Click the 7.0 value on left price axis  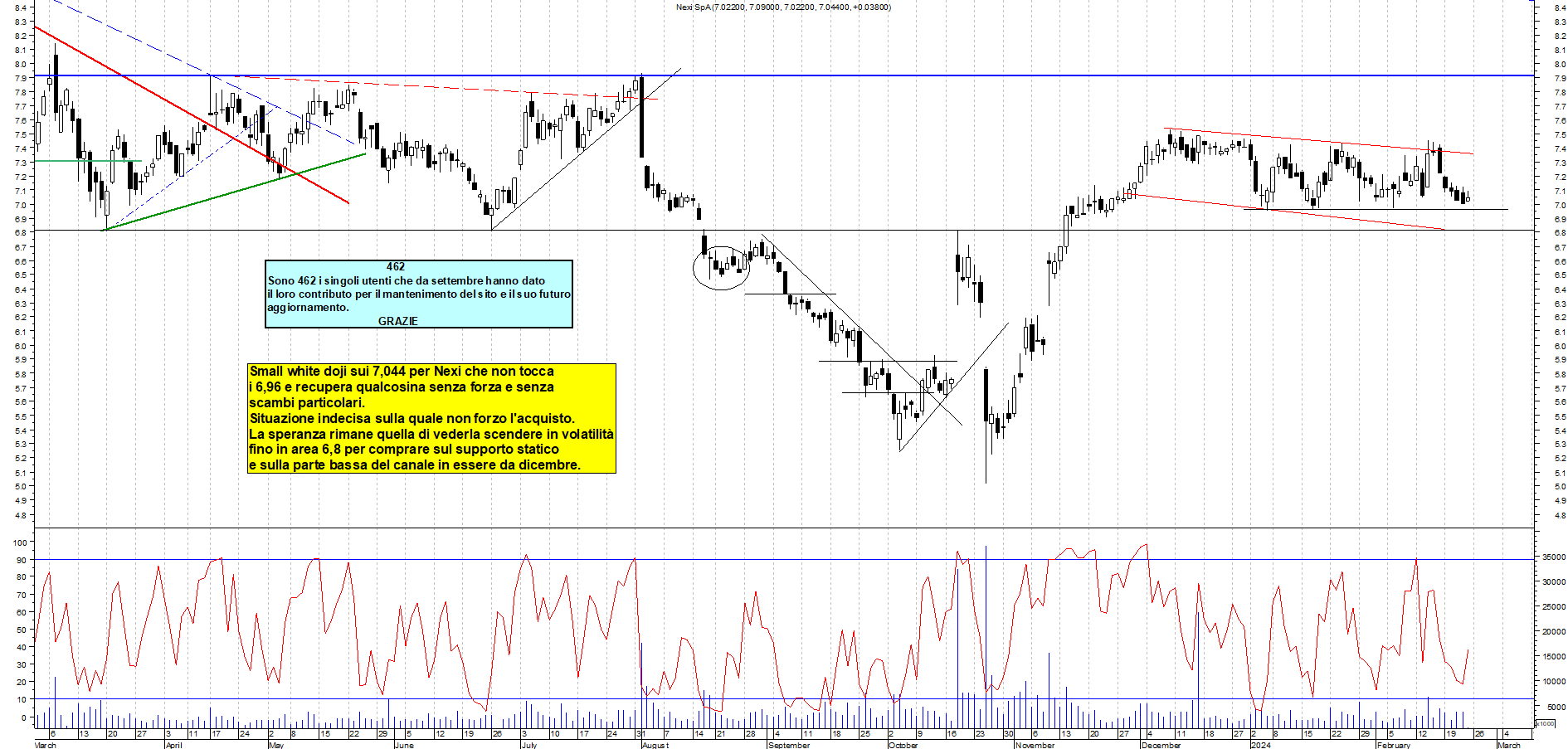pyautogui.click(x=20, y=205)
